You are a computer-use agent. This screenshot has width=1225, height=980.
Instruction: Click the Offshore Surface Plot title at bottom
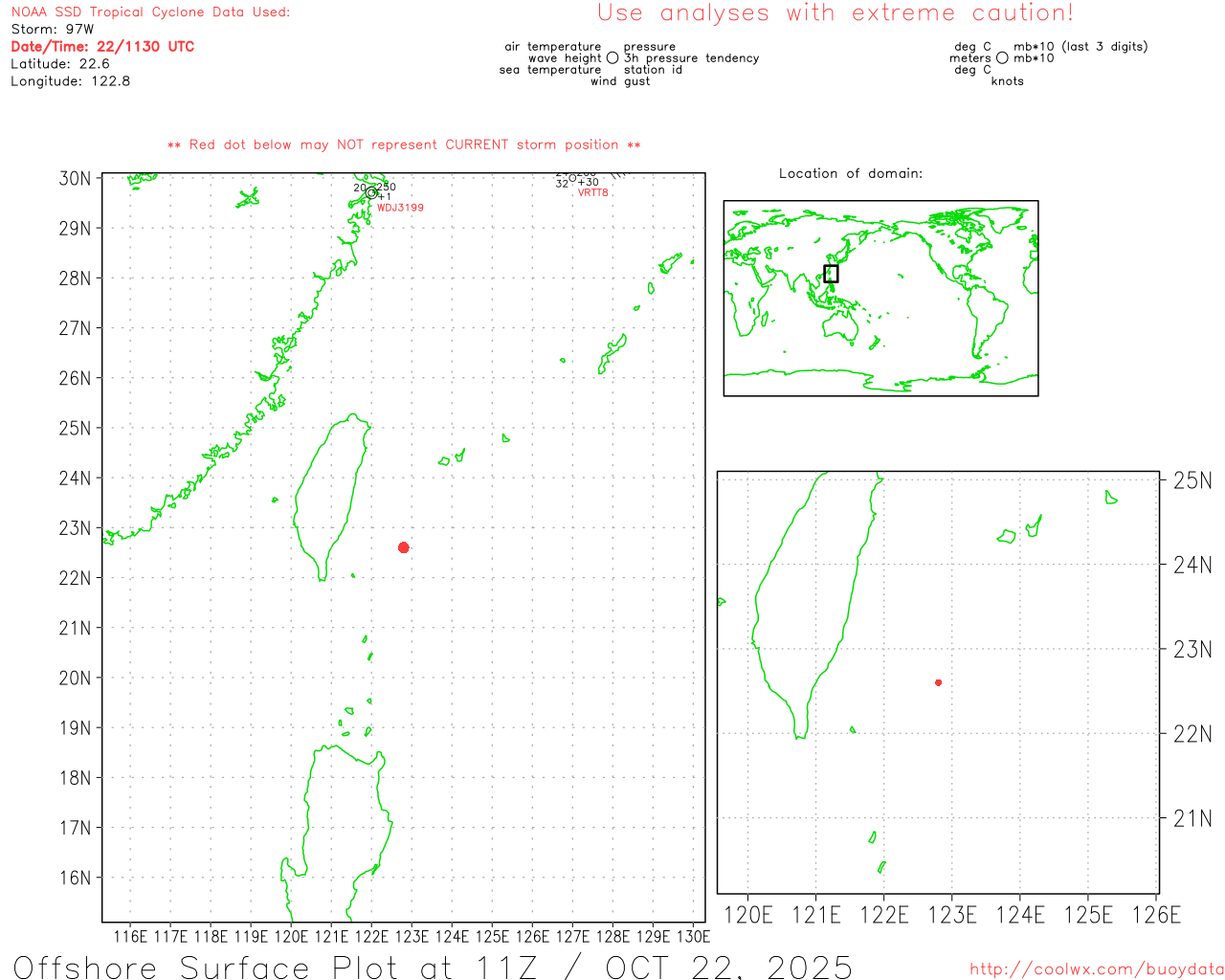point(433,967)
